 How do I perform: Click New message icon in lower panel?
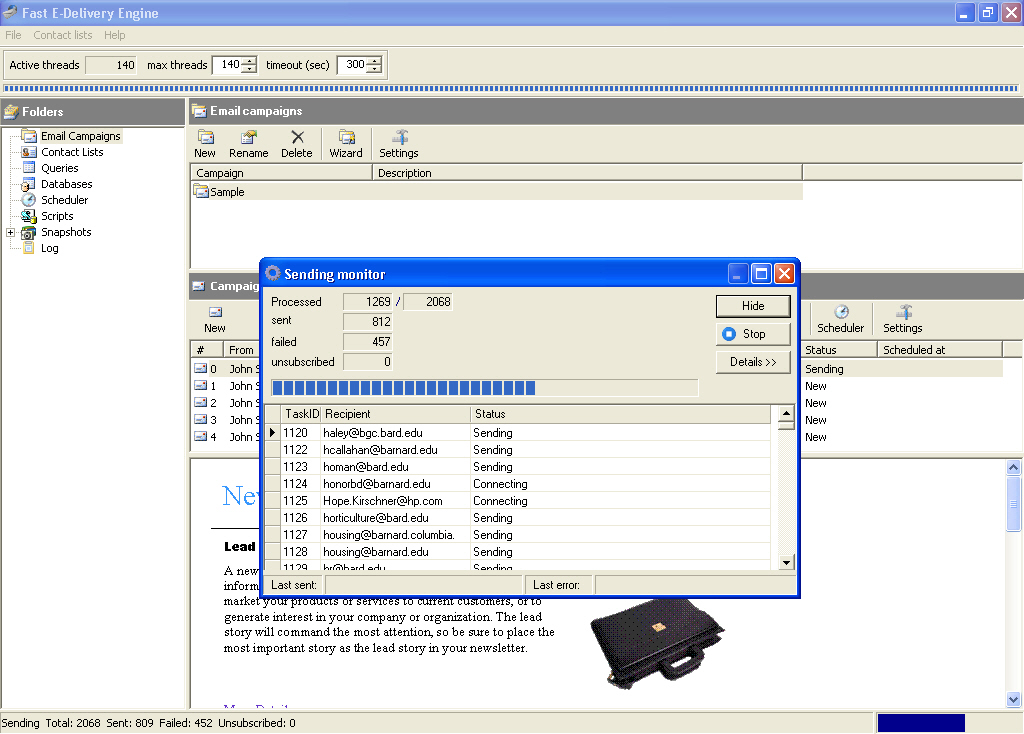(x=215, y=312)
